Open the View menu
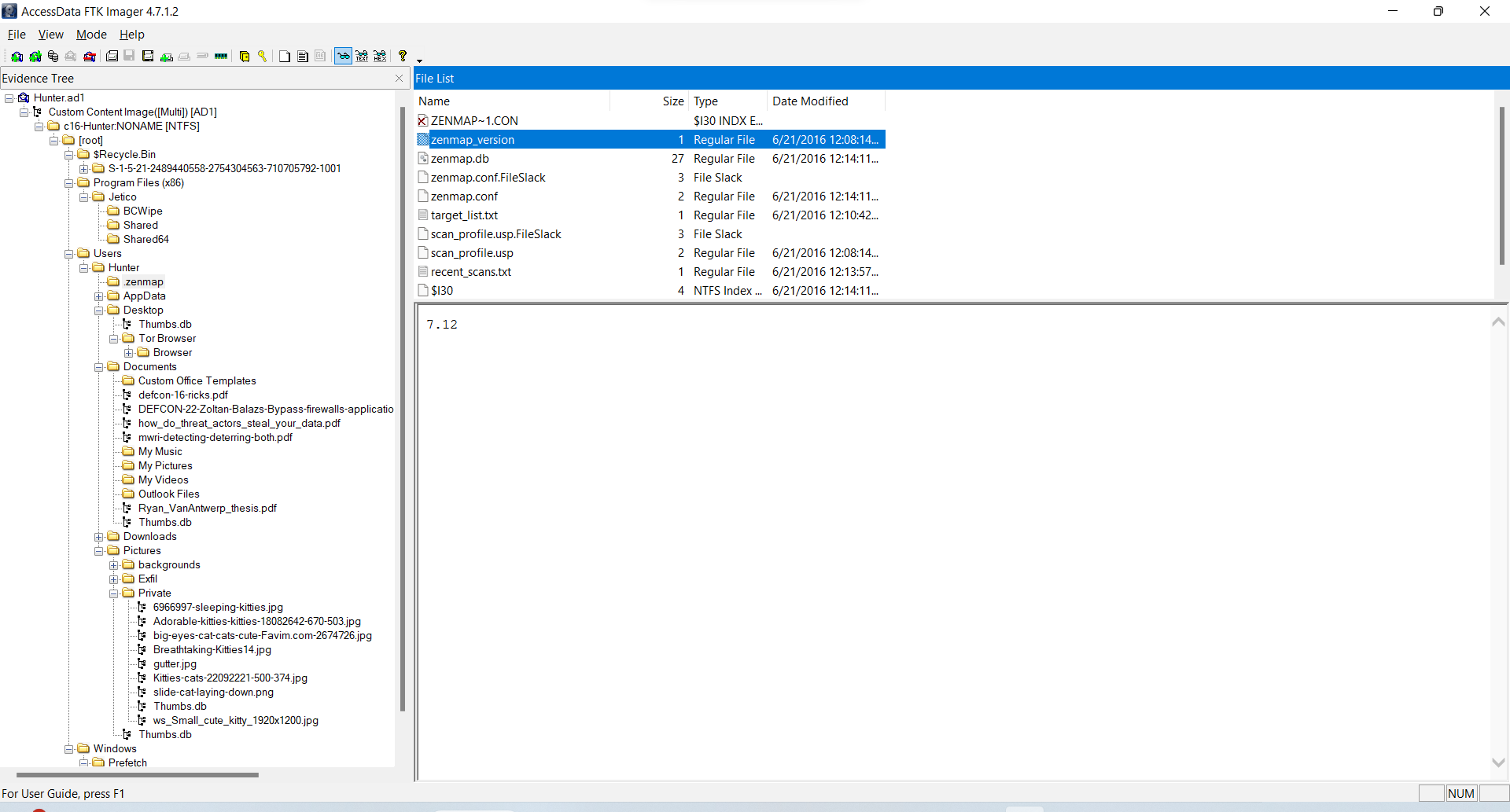Screen dimensions: 1510x812 point(51,35)
